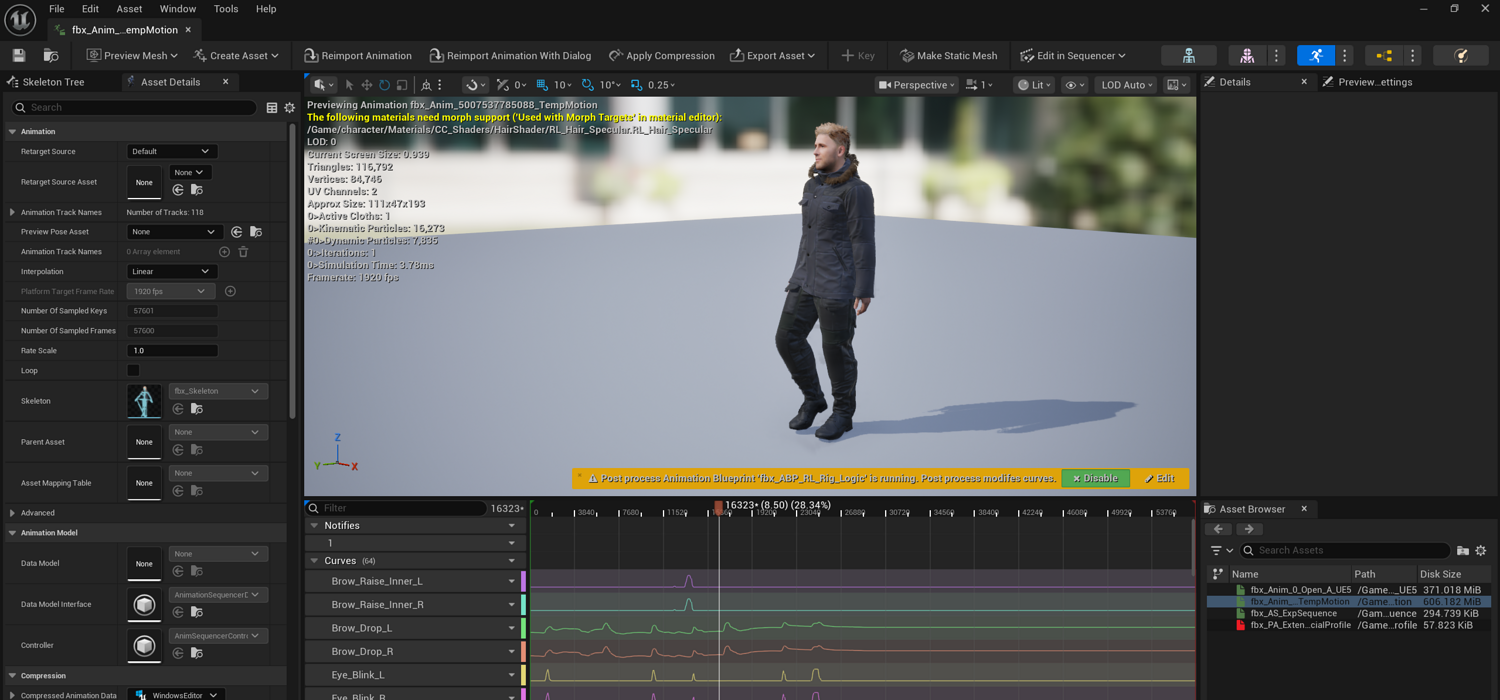Switch to Skeleton editor mode icon
The width and height of the screenshot is (1500, 700).
(x=1189, y=56)
